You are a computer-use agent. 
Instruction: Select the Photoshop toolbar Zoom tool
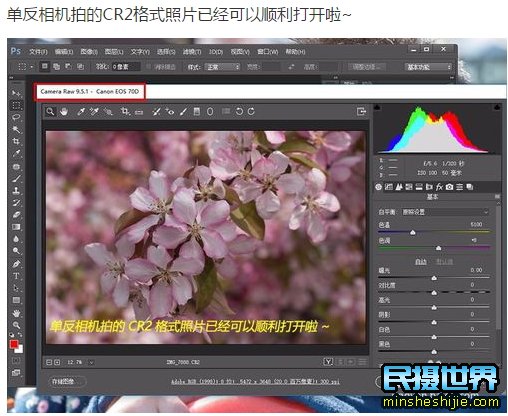16,325
